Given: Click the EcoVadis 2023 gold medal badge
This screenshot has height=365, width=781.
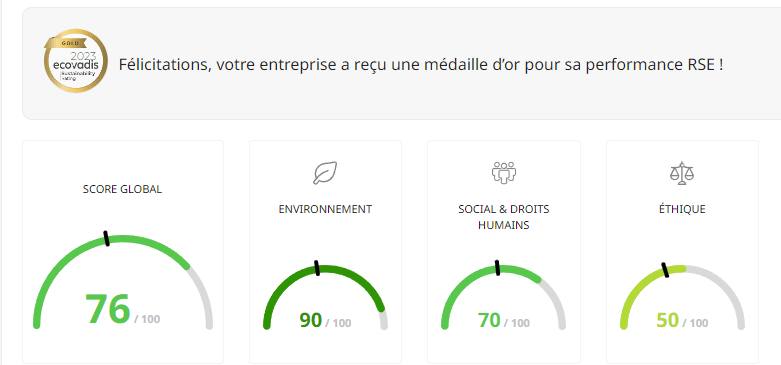Looking at the screenshot, I should pos(76,61).
